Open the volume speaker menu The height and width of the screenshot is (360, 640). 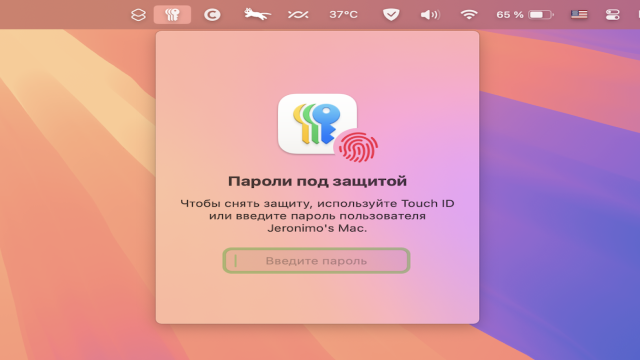pyautogui.click(x=430, y=15)
